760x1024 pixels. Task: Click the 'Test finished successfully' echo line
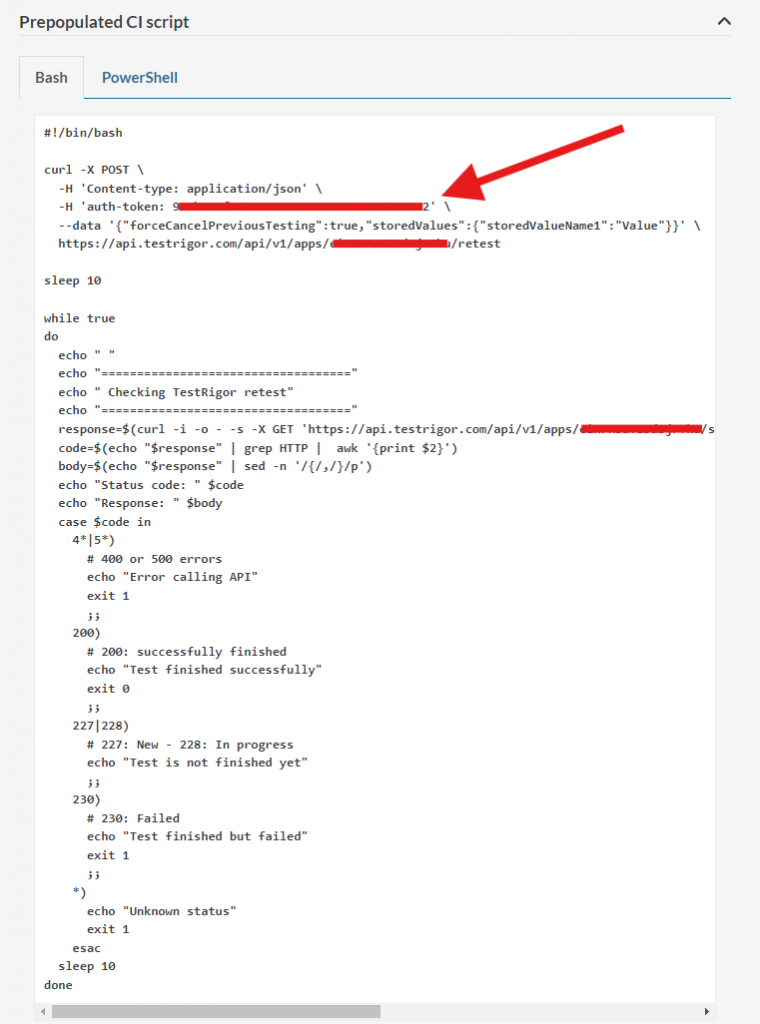click(x=204, y=670)
